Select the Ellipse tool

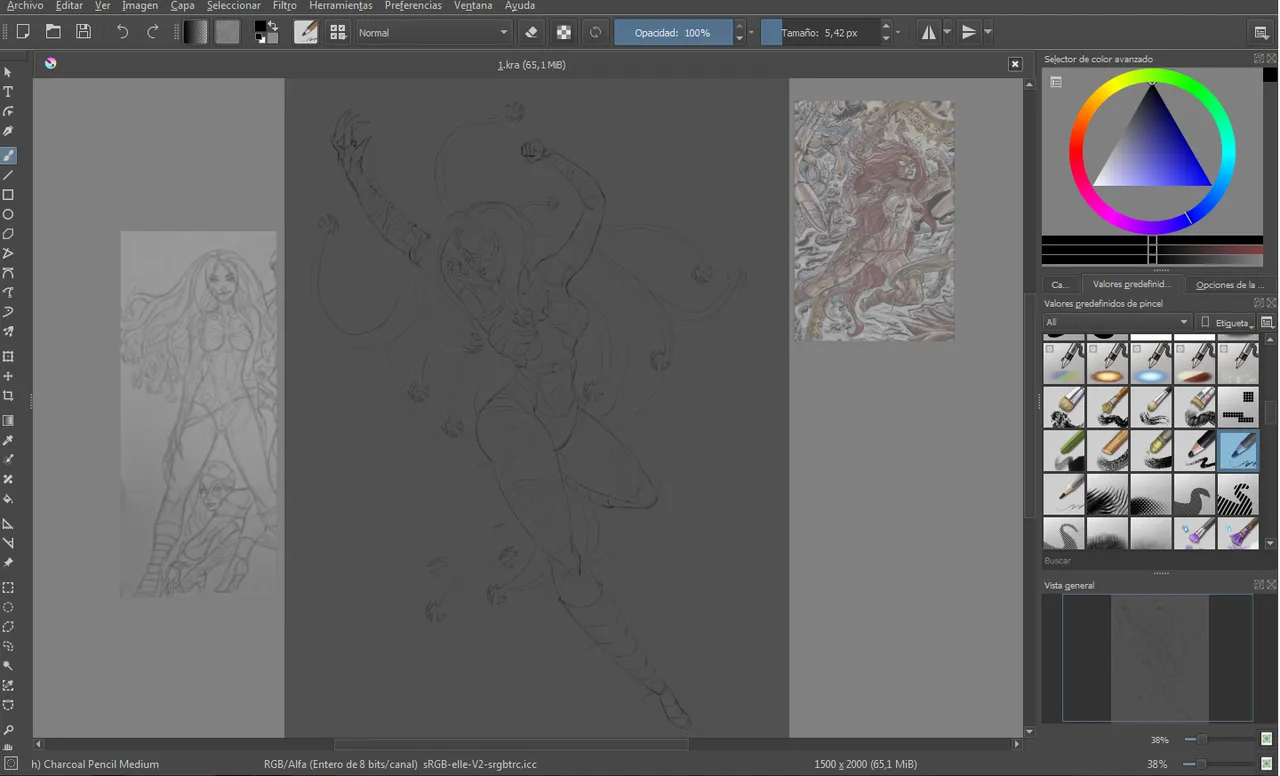(x=8, y=214)
